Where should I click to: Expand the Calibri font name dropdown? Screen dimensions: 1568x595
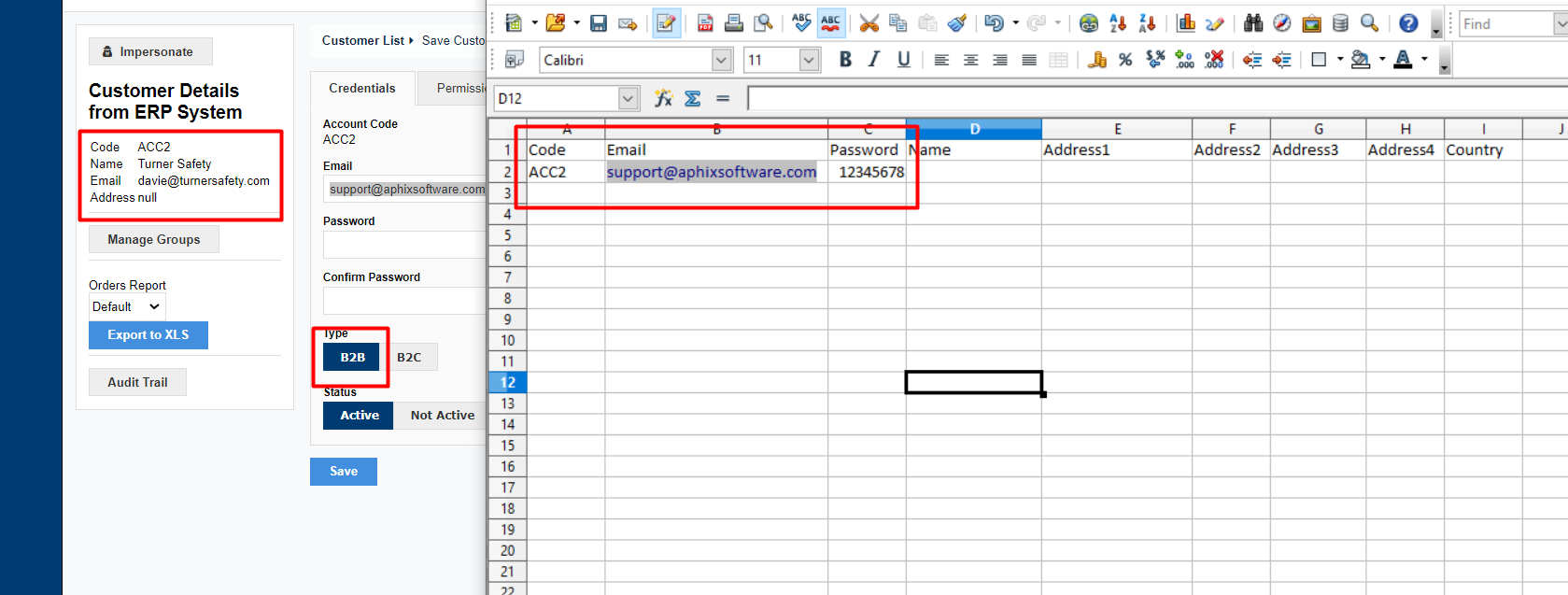[722, 61]
